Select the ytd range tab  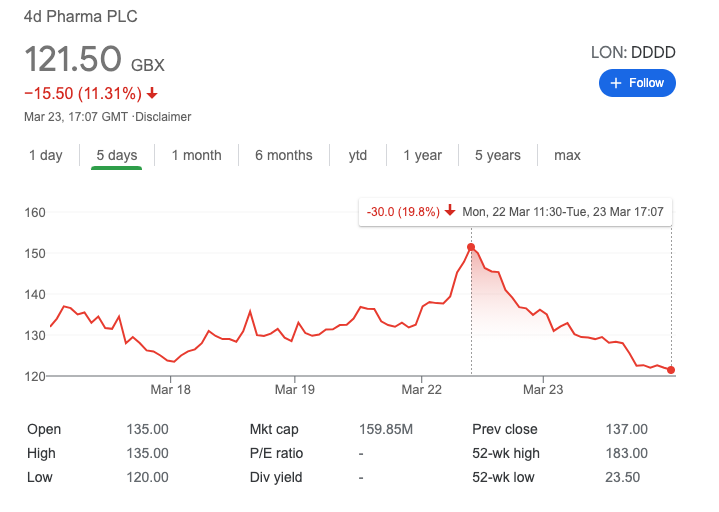click(x=358, y=155)
